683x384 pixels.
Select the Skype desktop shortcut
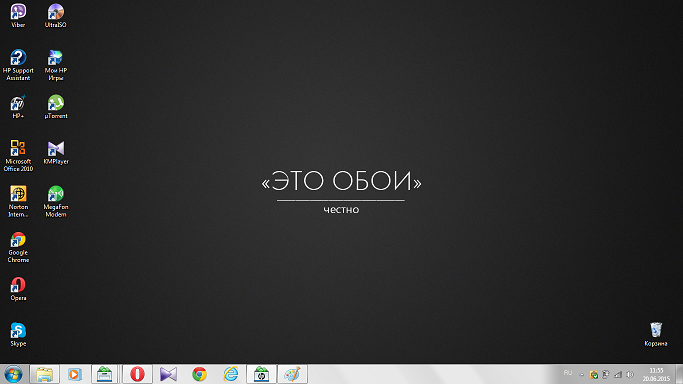pos(18,334)
